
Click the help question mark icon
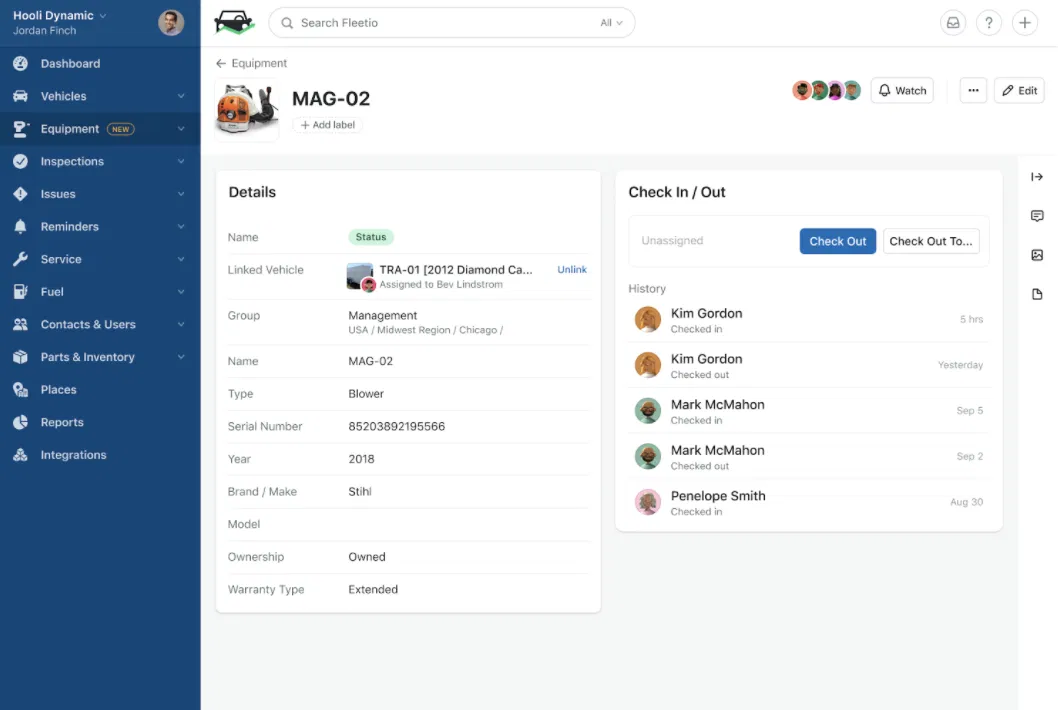[x=989, y=23]
